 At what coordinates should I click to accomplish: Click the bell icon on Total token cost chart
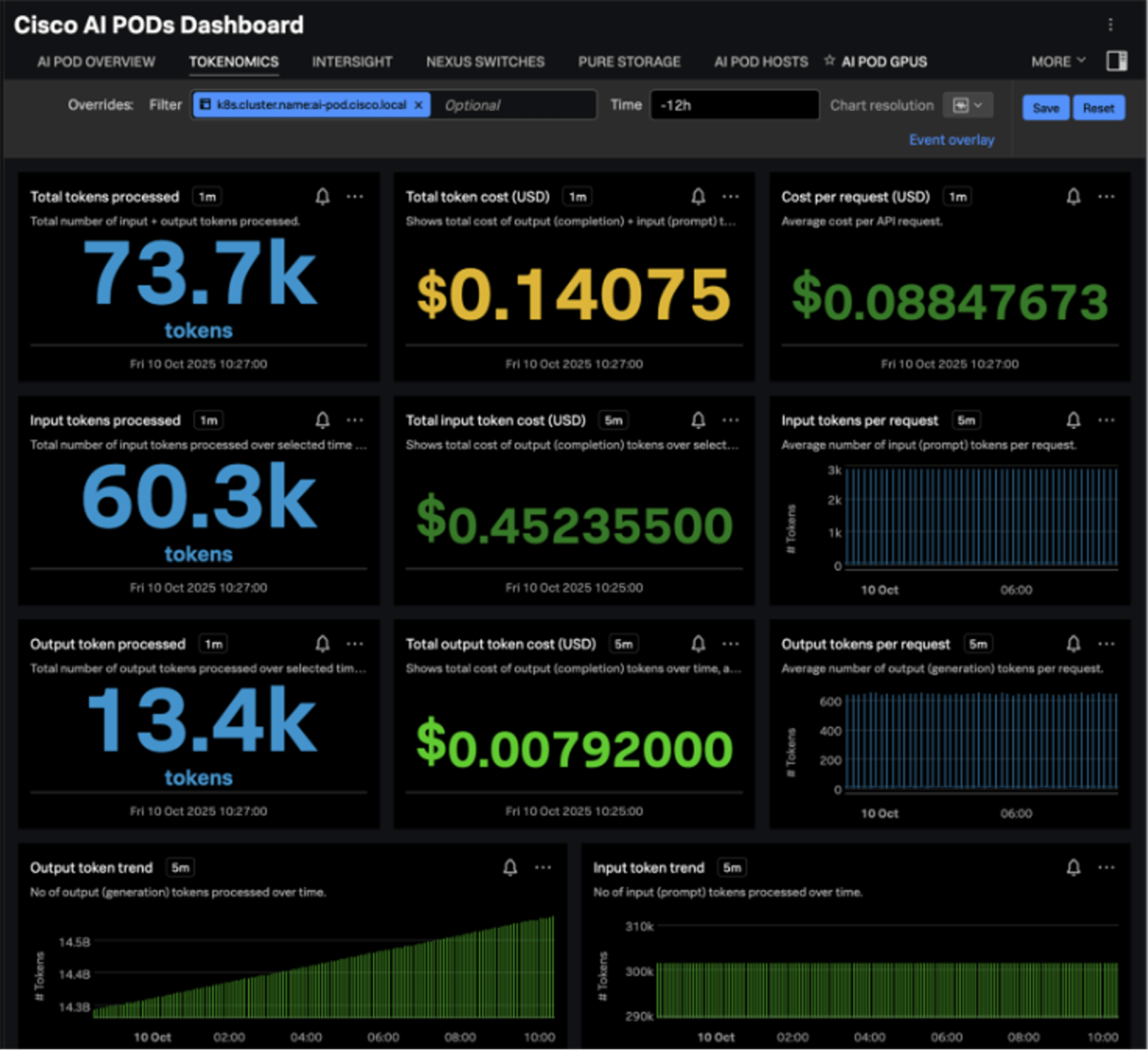(698, 197)
